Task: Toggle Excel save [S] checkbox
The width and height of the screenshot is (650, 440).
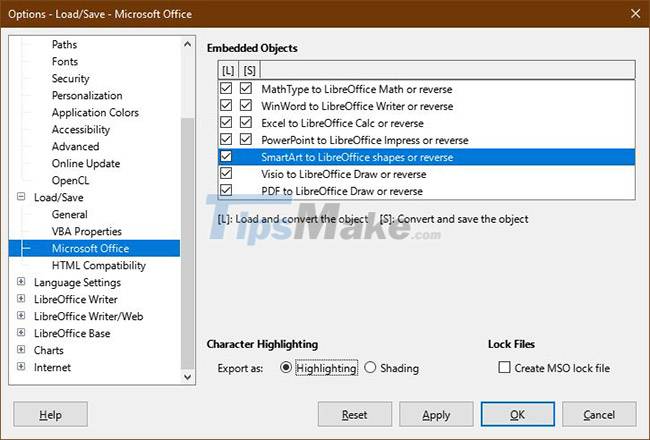Action: [246, 122]
